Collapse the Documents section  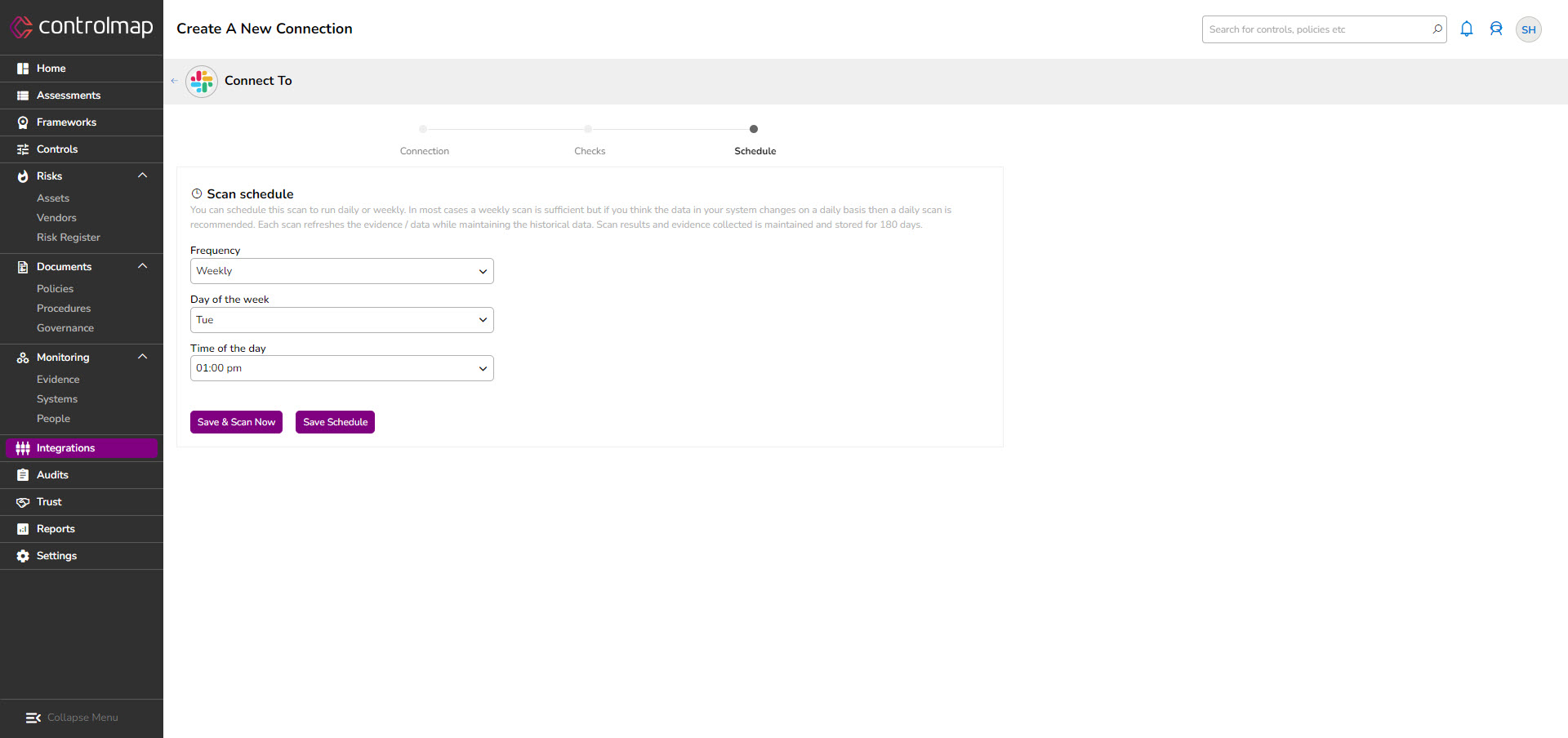pos(142,265)
